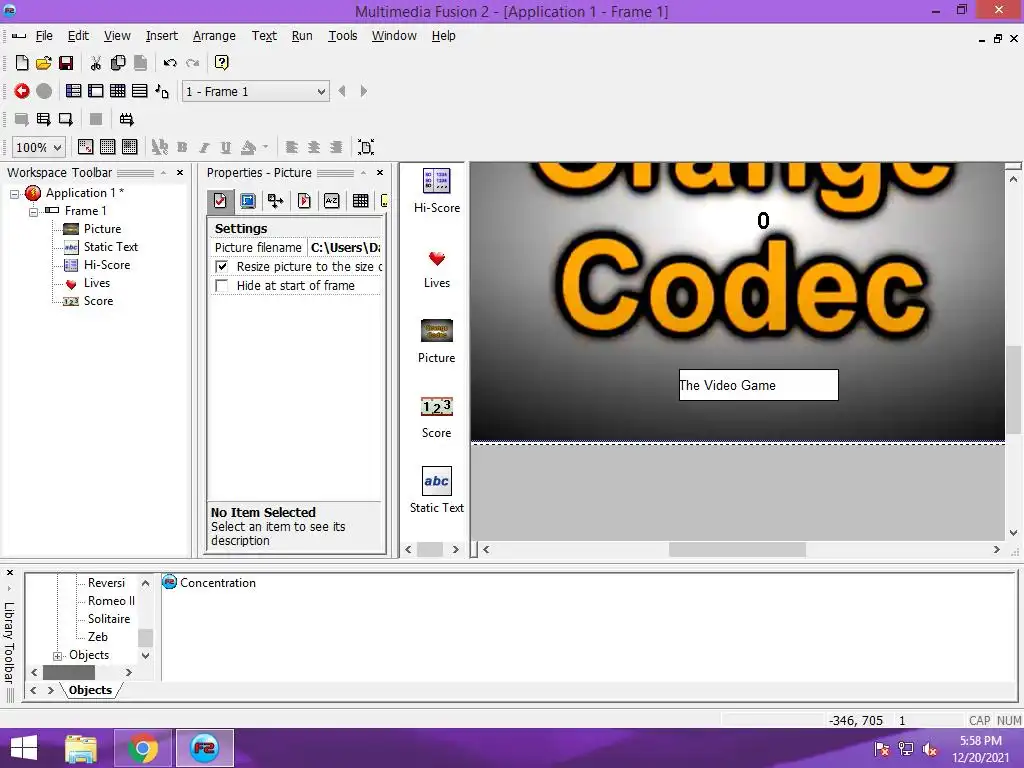Image resolution: width=1024 pixels, height=768 pixels.
Task: Open Google Chrome from the taskbar
Action: 142,748
